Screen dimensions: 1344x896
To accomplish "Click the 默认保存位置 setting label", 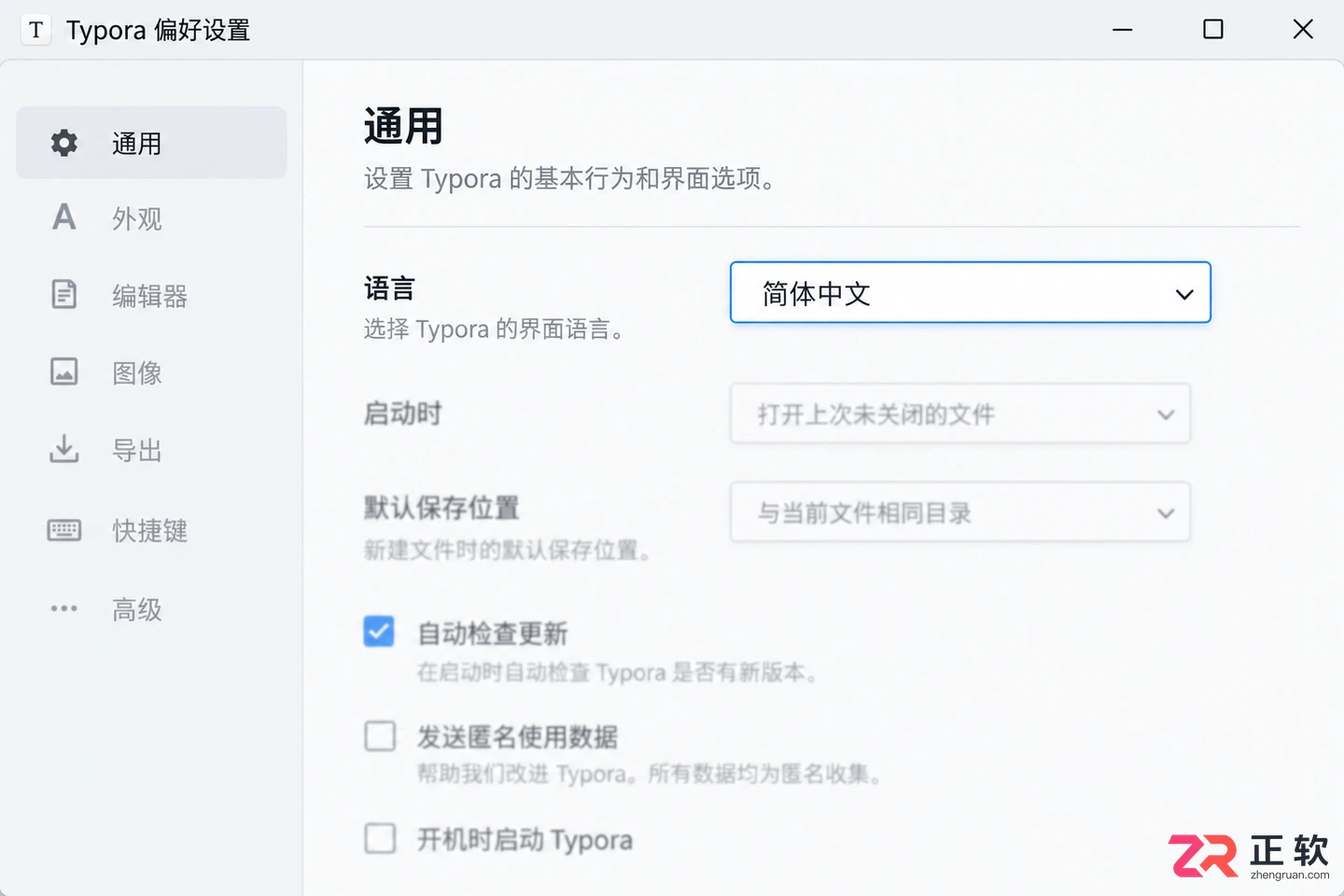I will pyautogui.click(x=441, y=508).
